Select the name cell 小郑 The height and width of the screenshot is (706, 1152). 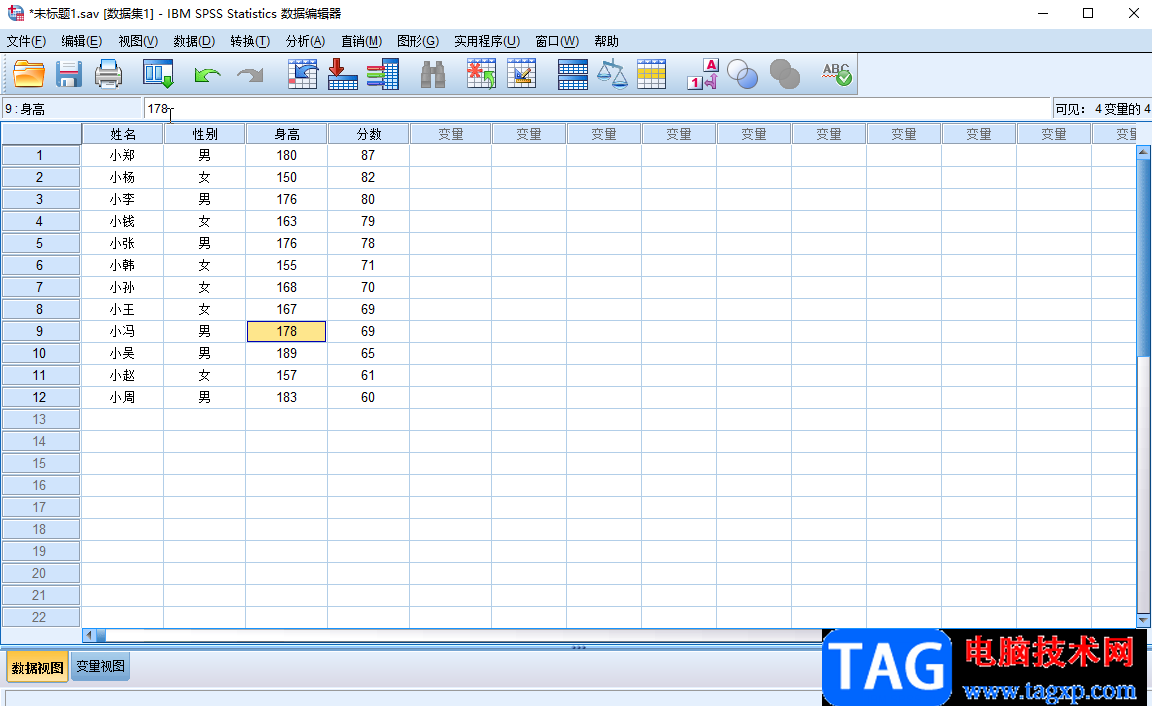[123, 155]
